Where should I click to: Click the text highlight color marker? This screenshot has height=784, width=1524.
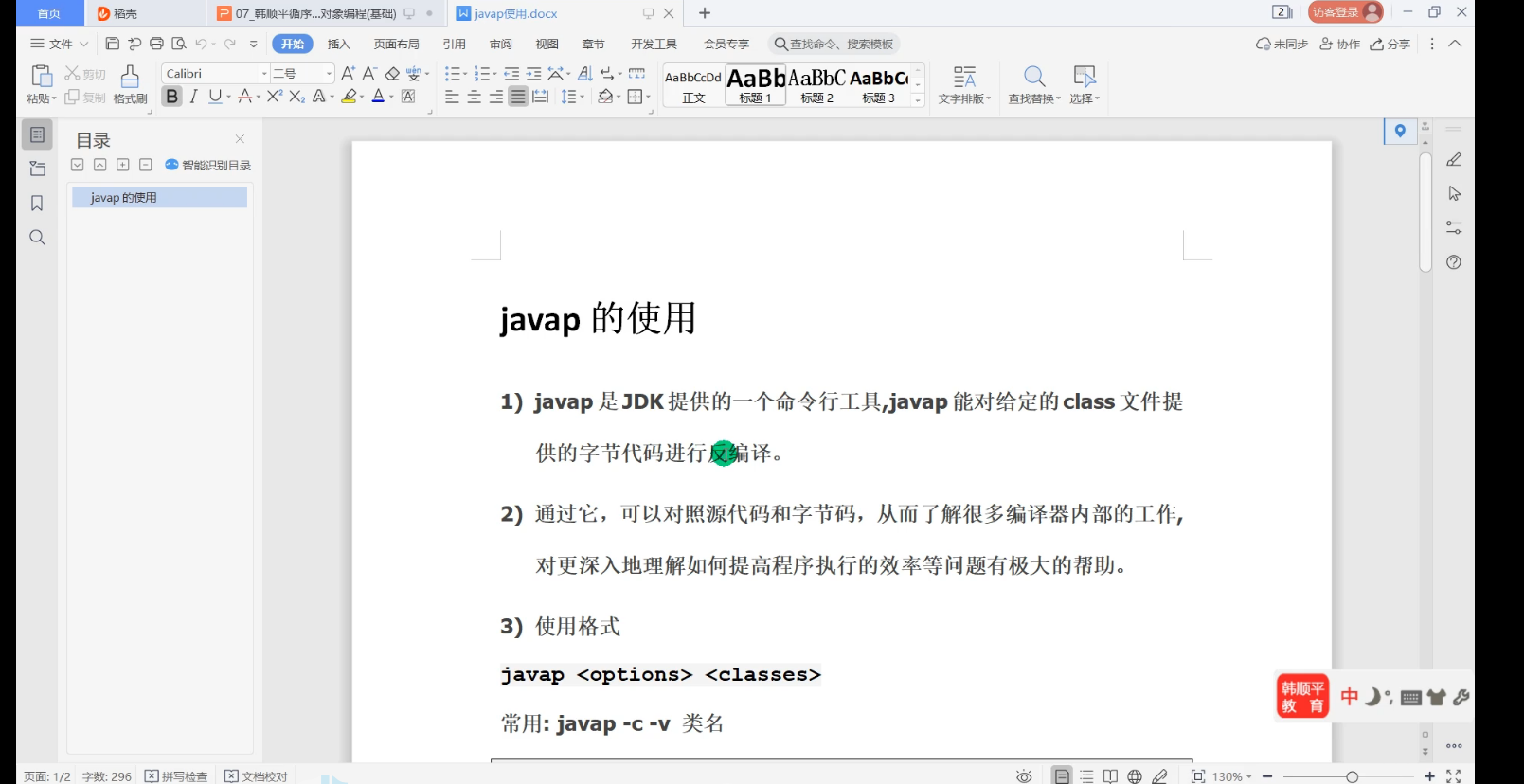coord(349,96)
